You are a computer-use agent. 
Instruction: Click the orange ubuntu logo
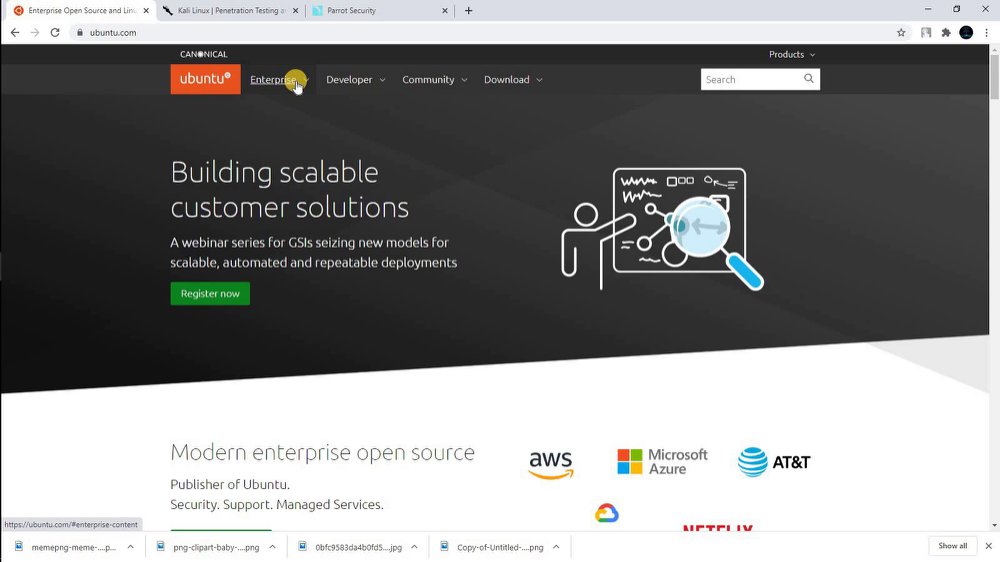(x=205, y=79)
